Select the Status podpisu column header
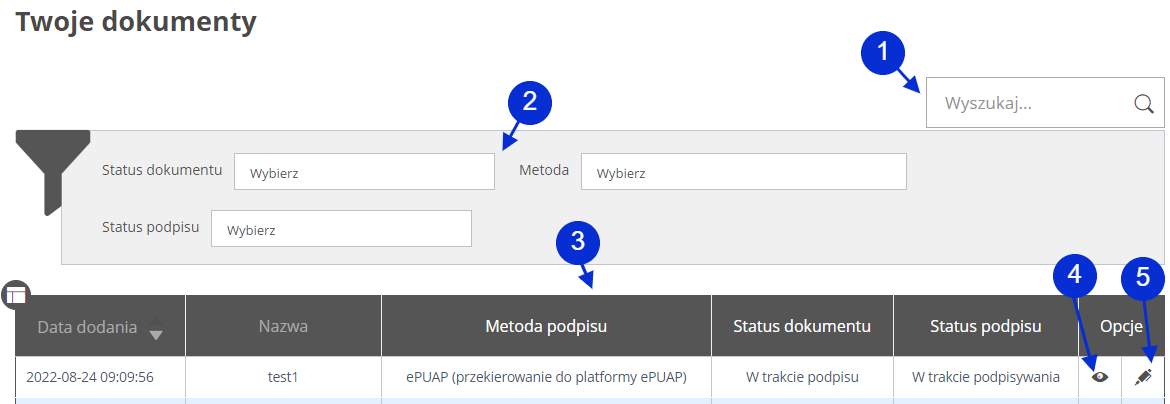The height and width of the screenshot is (404, 1170). (985, 326)
